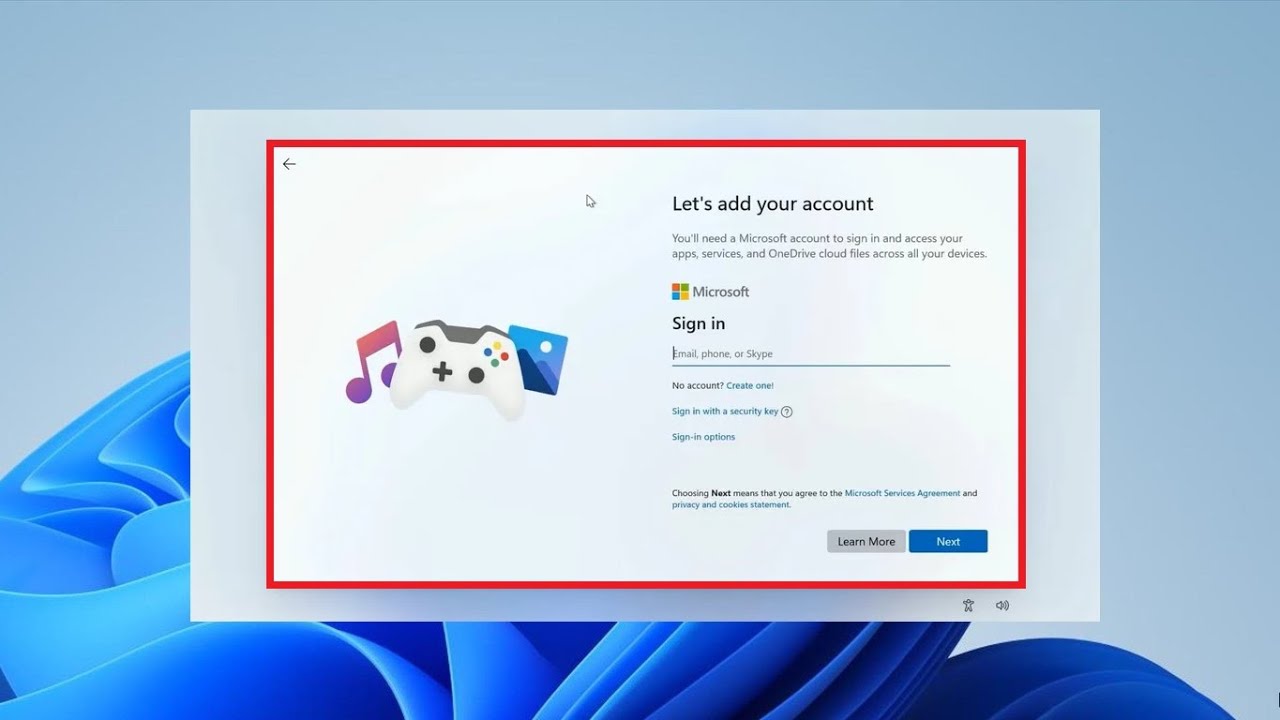
Task: Click the Microsoft logo
Action: point(710,291)
